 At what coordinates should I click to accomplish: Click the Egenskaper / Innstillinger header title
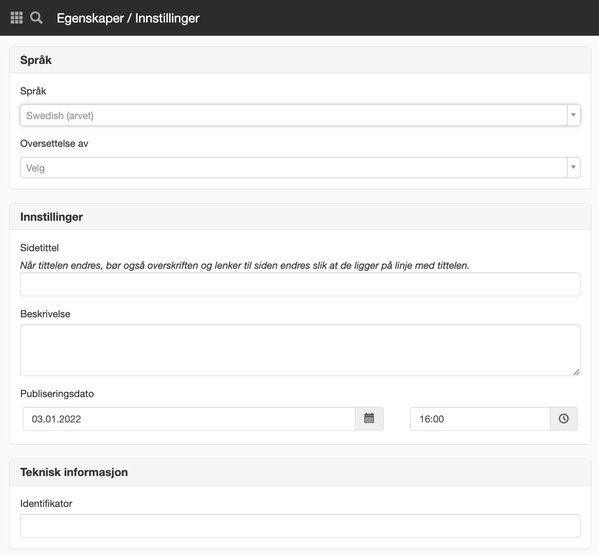(128, 18)
